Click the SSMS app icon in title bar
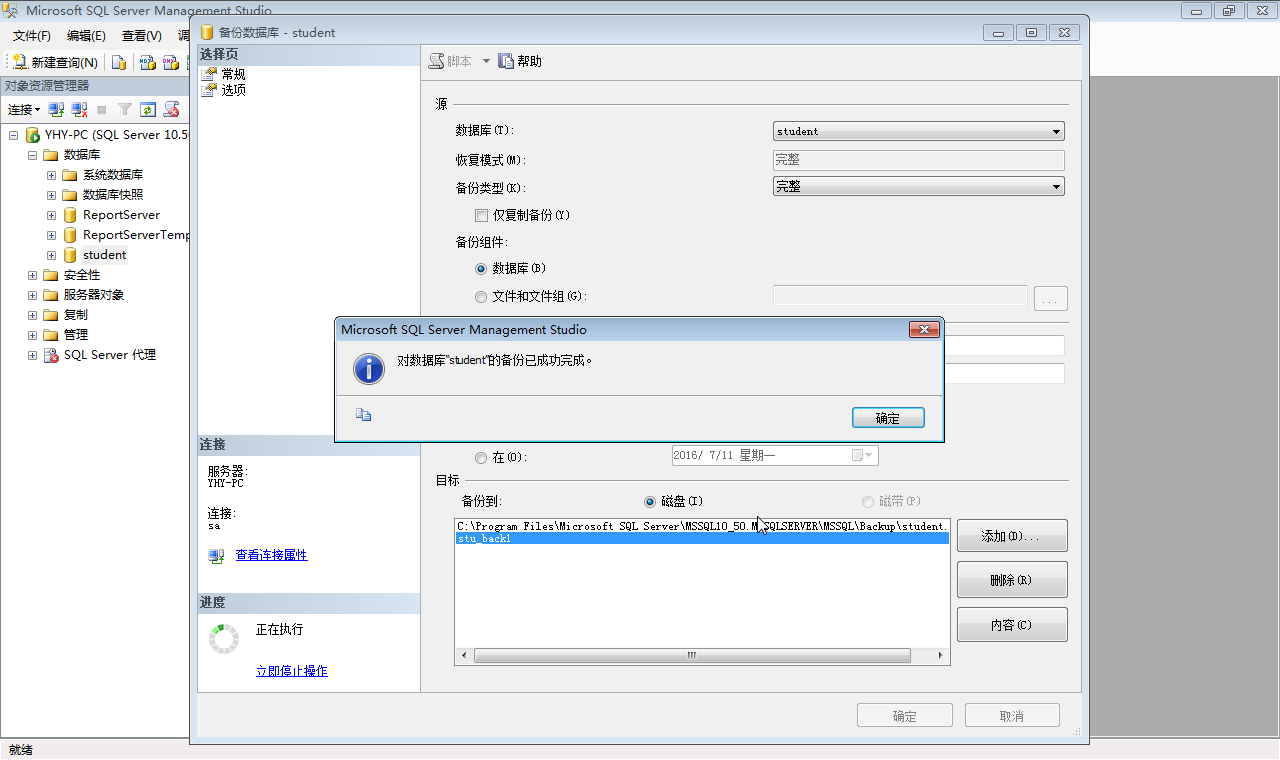Screen dimensions: 1280x760 tap(11, 11)
